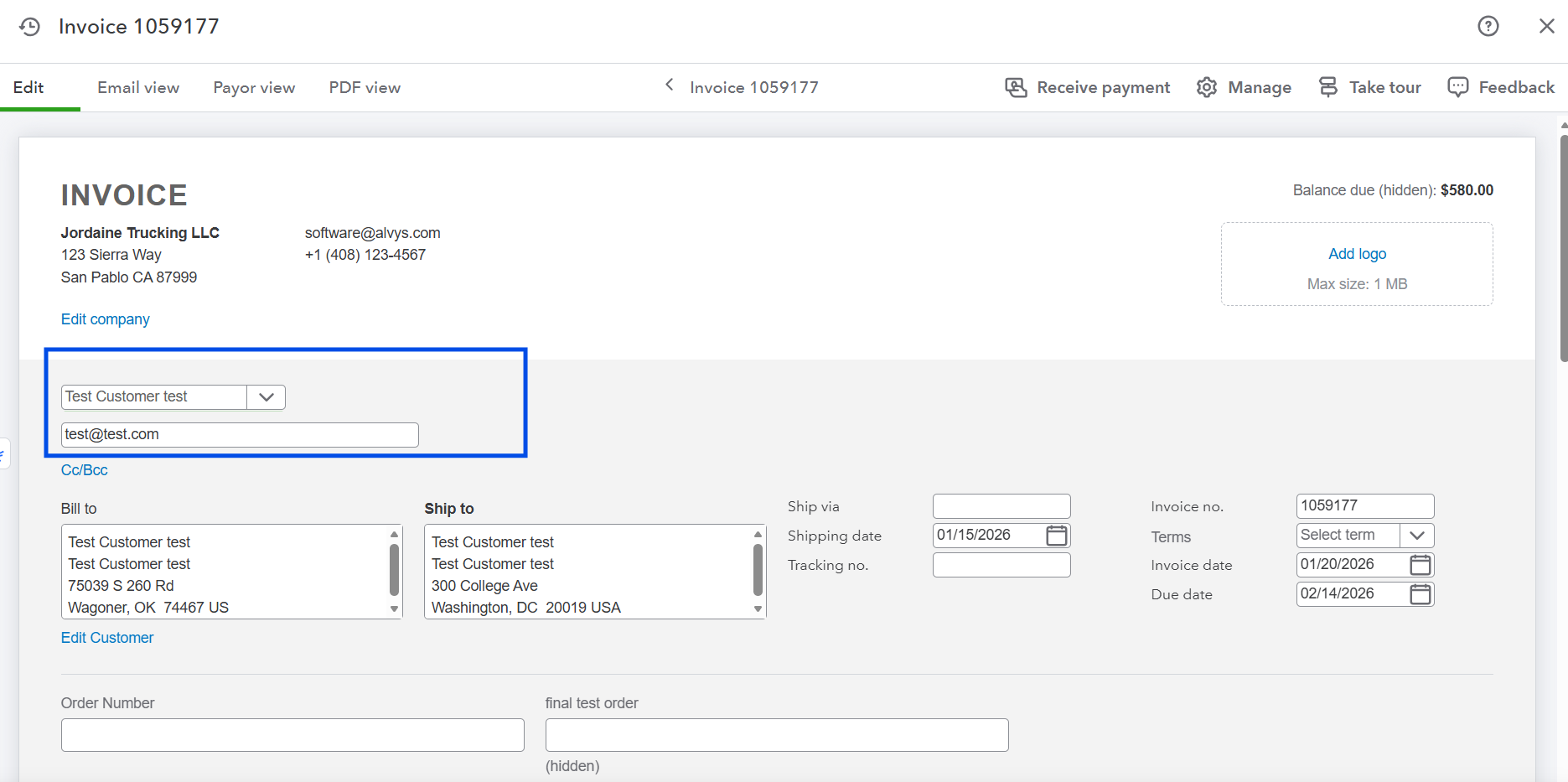Image resolution: width=1568 pixels, height=782 pixels.
Task: Start the Take tour walkthrough
Action: pyautogui.click(x=1385, y=87)
